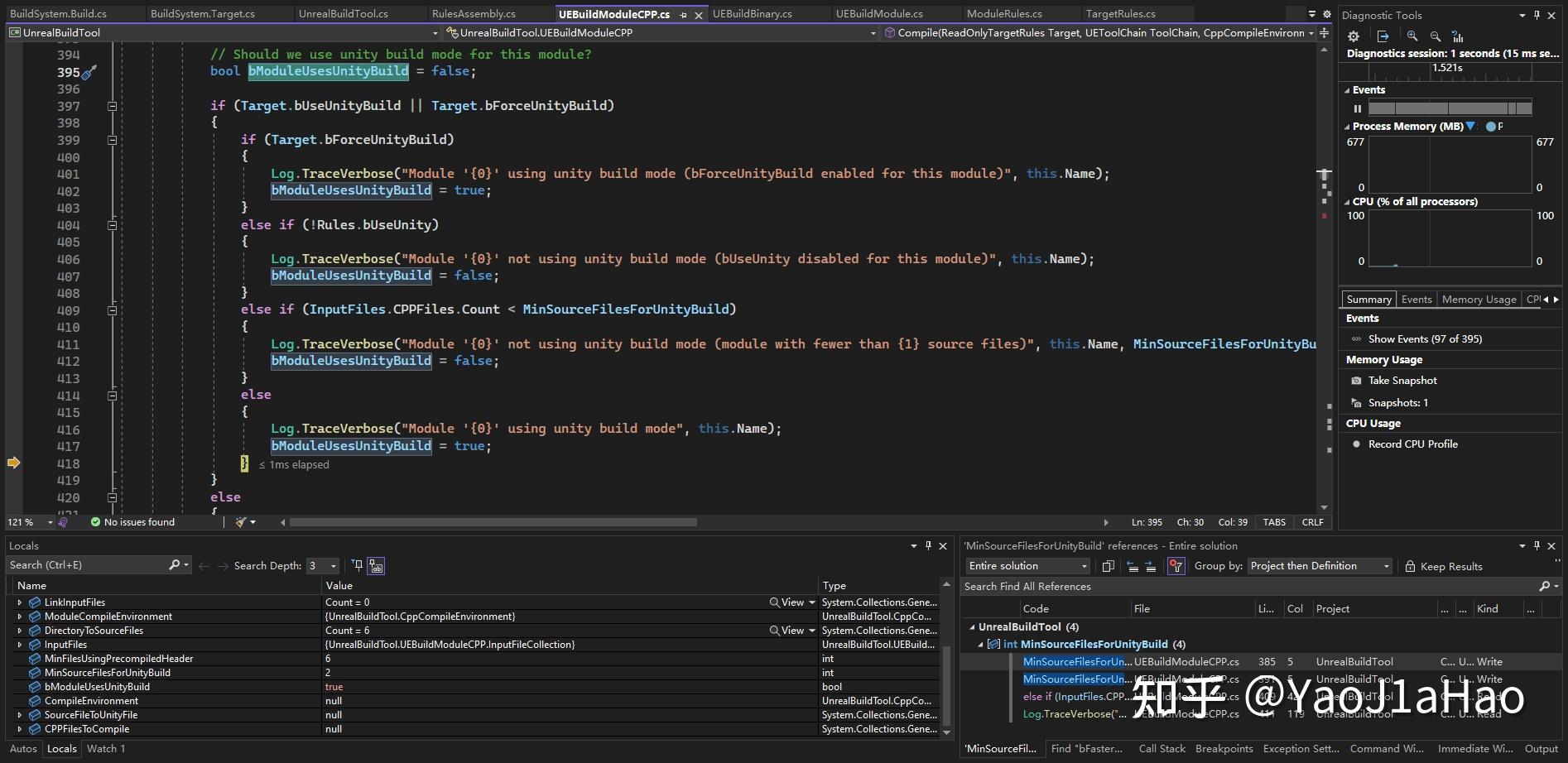Image resolution: width=1568 pixels, height=763 pixels.
Task: Click the Take Snapshot icon under Memory Usage
Action: tap(1356, 380)
